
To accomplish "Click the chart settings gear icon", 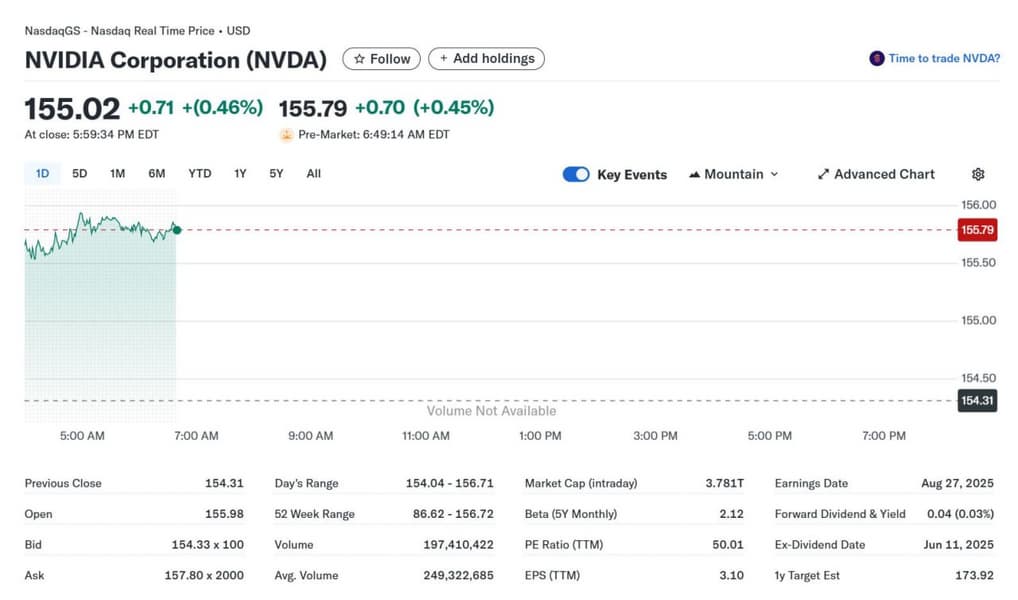I will (978, 174).
